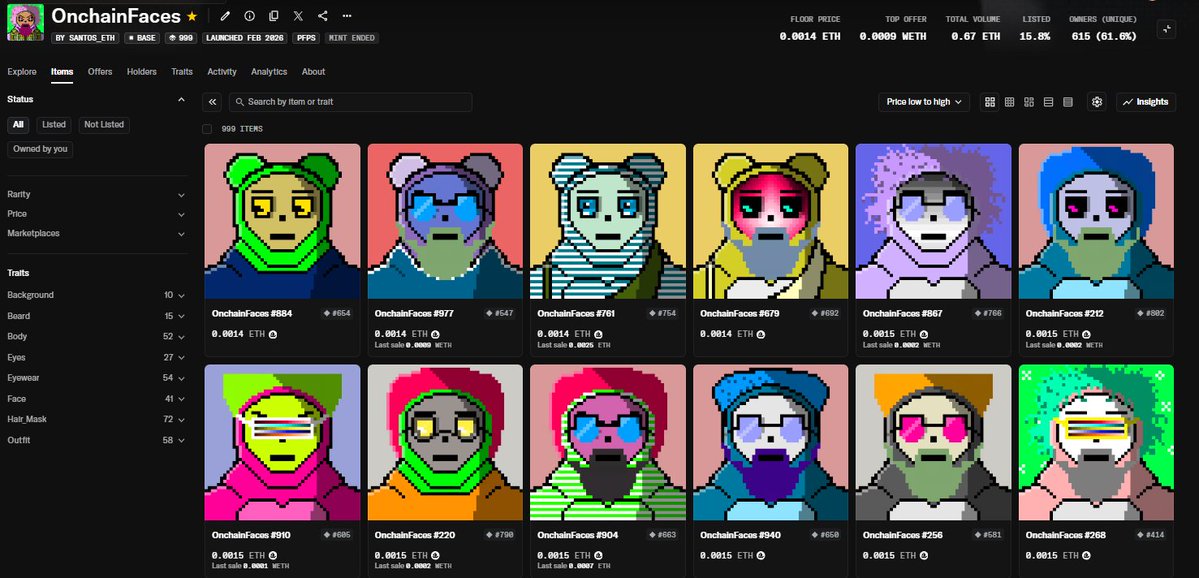The width and height of the screenshot is (1199, 578).
Task: Click the marketplace icon beside #268 price
Action: (1087, 556)
